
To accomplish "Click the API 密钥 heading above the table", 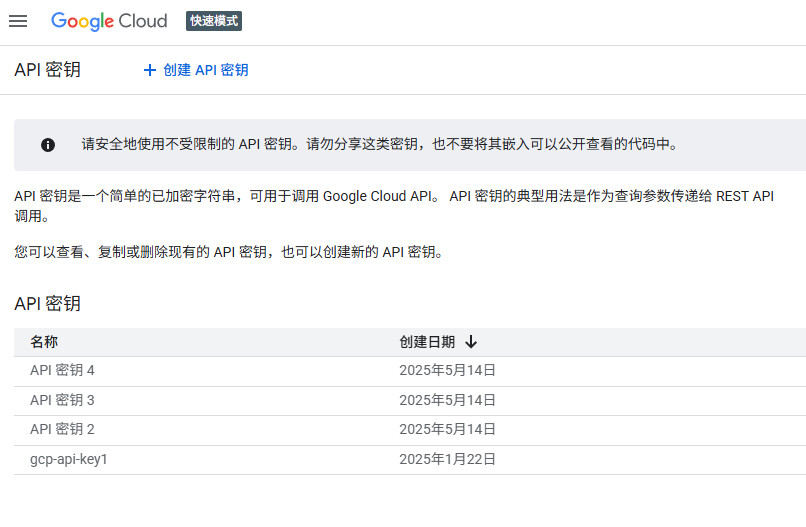I will [x=48, y=303].
